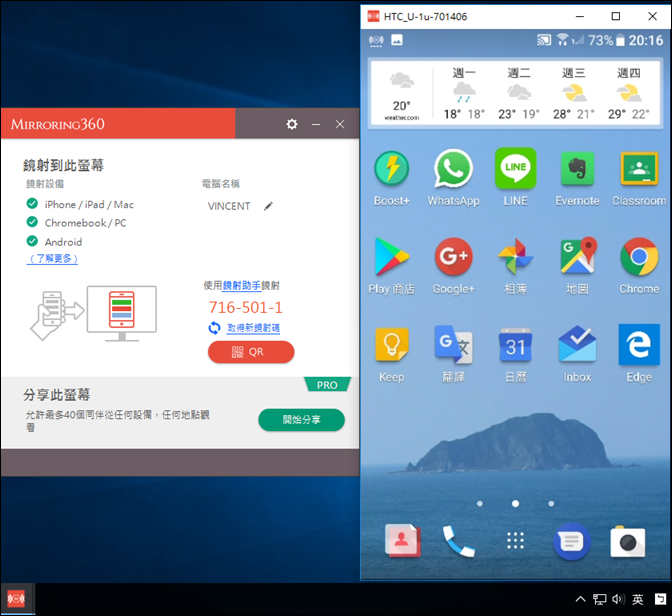The width and height of the screenshot is (672, 616).
Task: Open Play Store app icon
Action: 391,256
